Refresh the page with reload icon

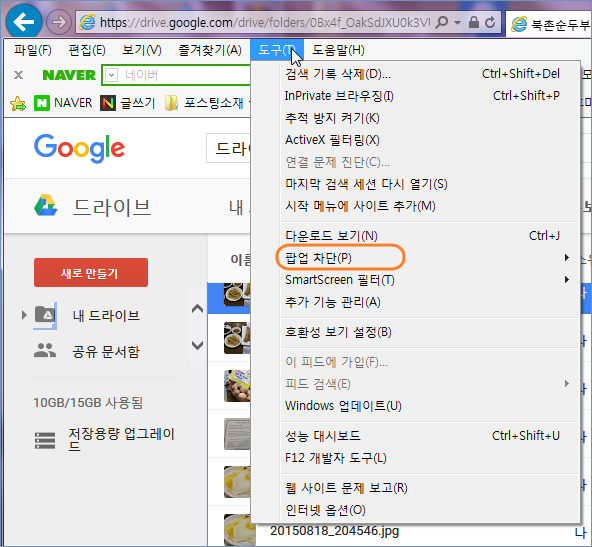[490, 23]
